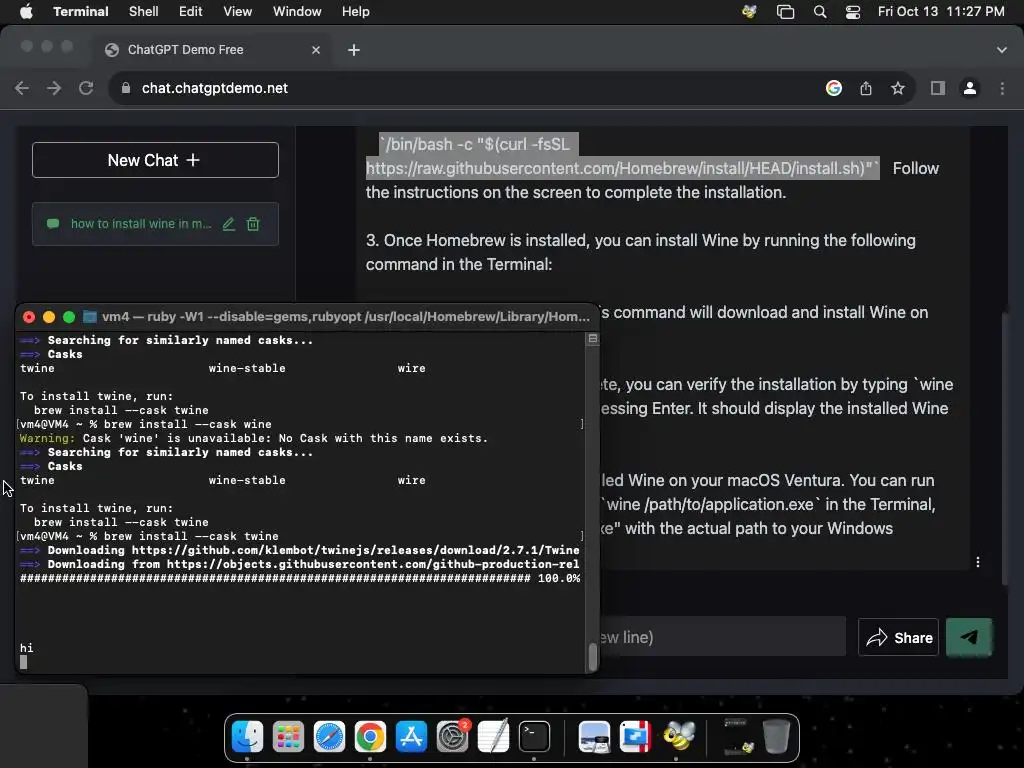Click the site lock icon
The height and width of the screenshot is (768, 1024).
point(126,88)
